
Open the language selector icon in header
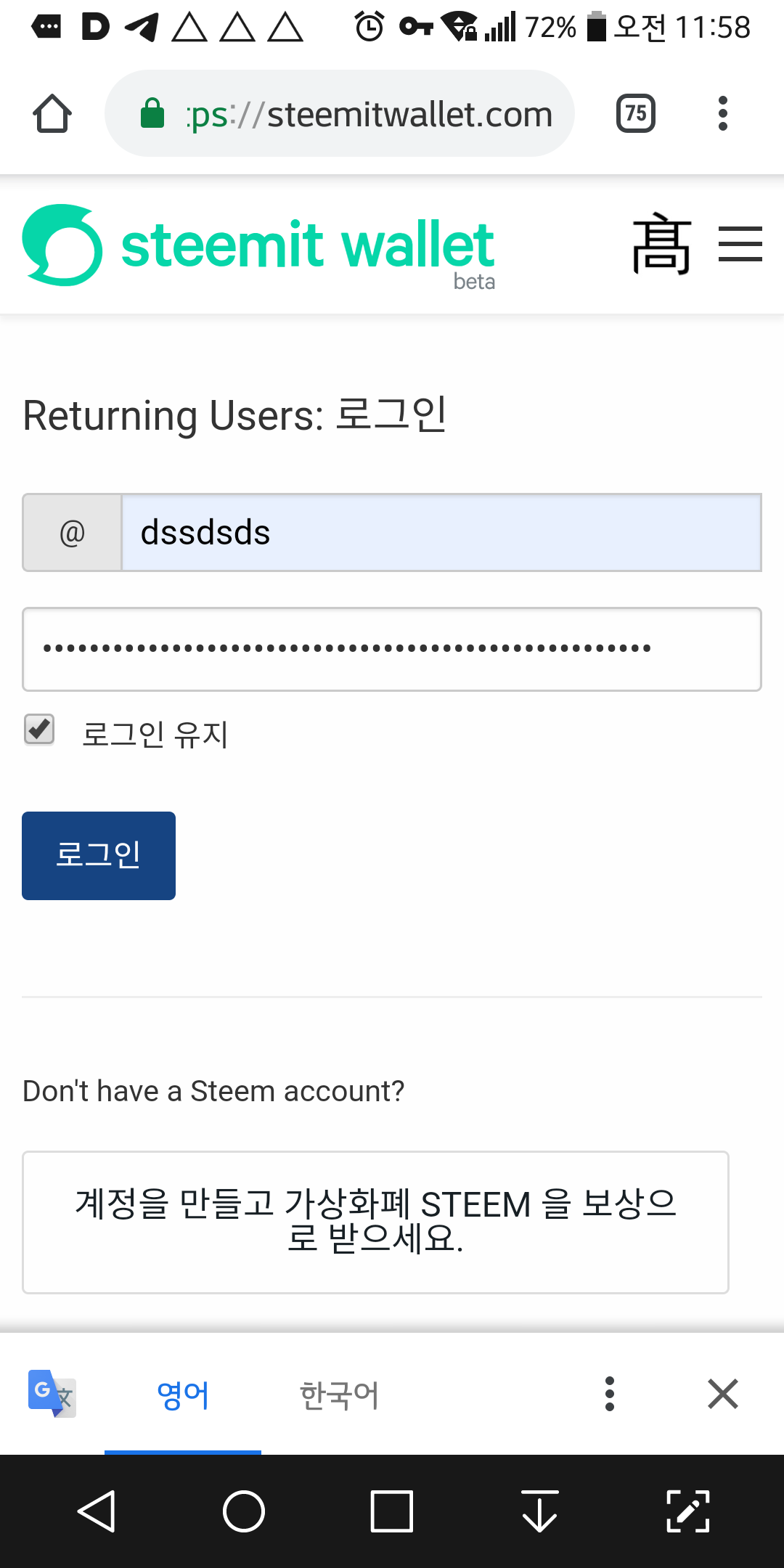tap(661, 244)
